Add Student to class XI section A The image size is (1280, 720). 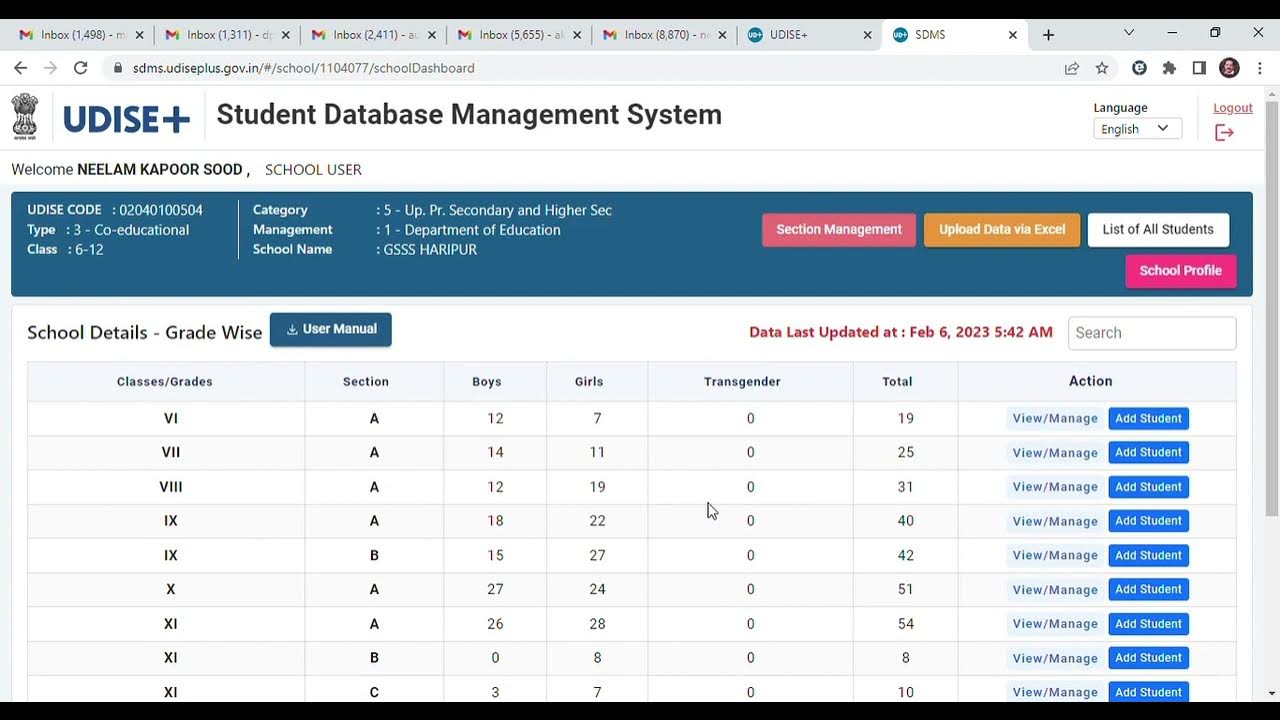coord(1148,624)
